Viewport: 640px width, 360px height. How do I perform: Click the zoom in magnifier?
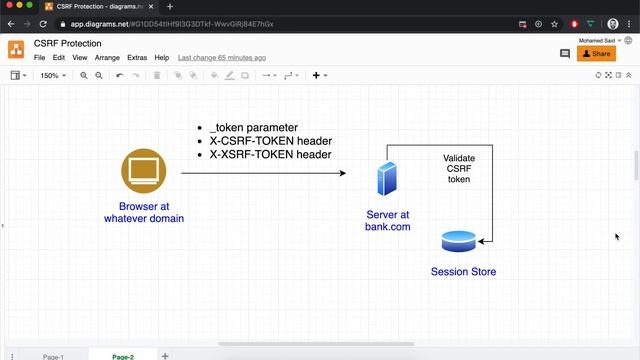click(x=84, y=76)
